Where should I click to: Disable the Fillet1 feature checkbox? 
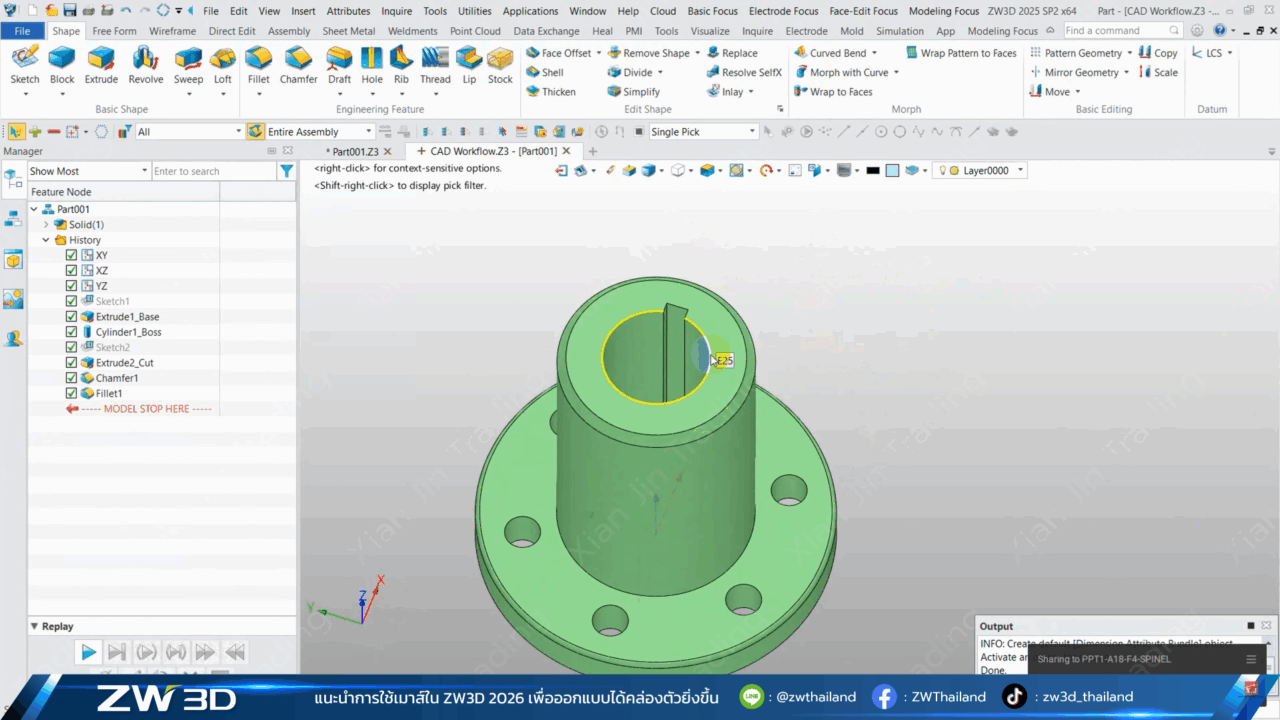pyautogui.click(x=71, y=394)
